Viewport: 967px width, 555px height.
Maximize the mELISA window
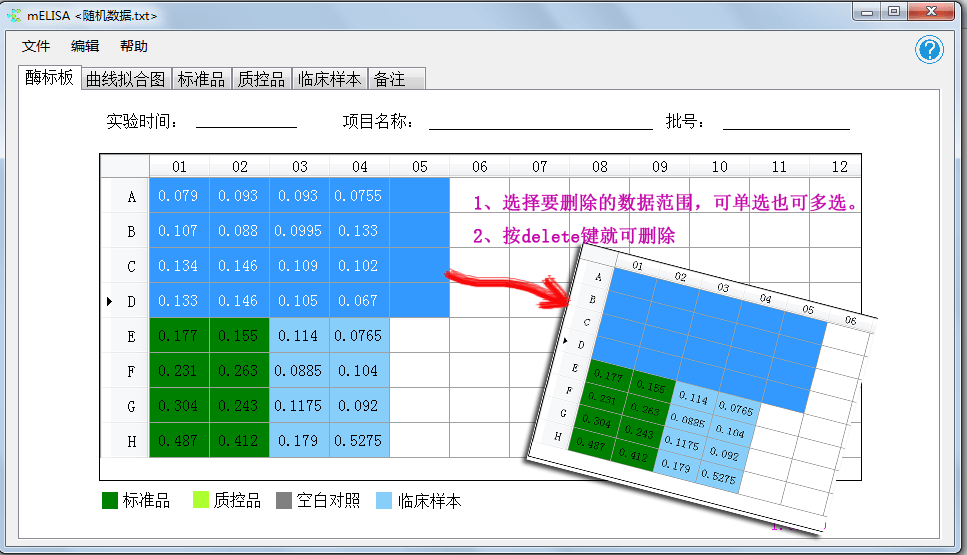pos(894,12)
